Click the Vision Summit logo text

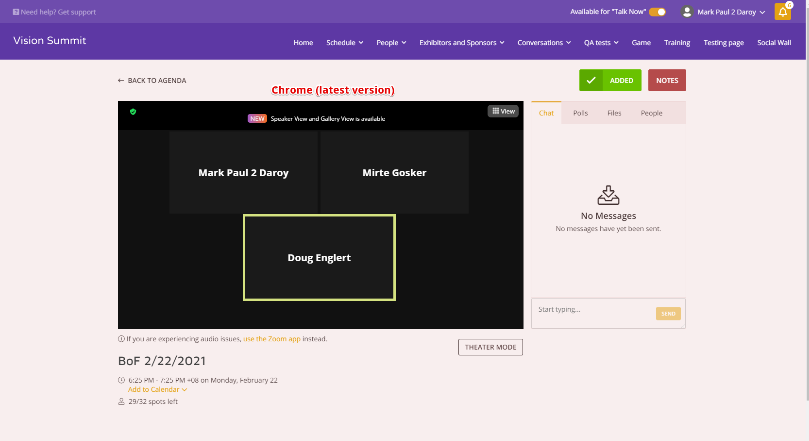pos(50,41)
